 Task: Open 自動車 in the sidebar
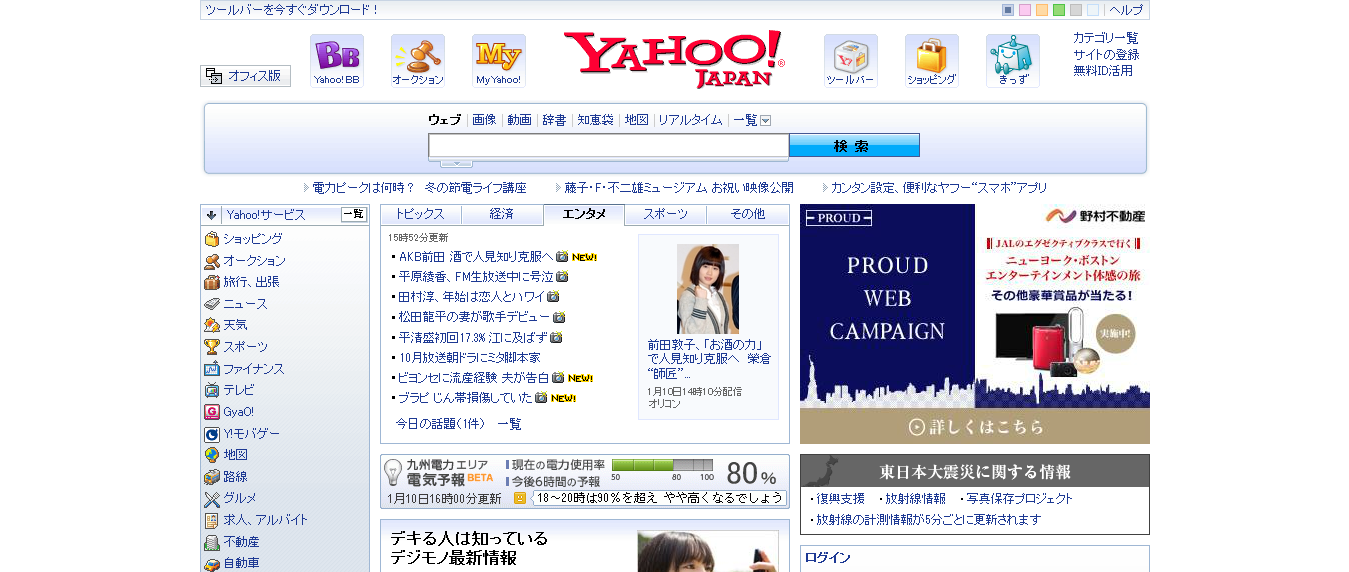[x=241, y=563]
